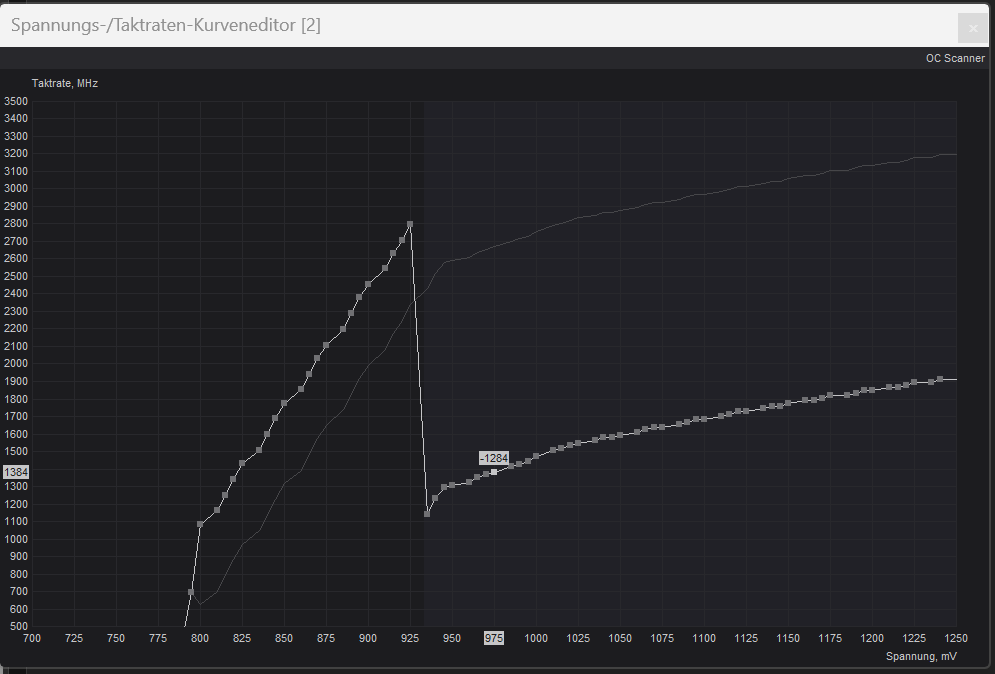
Task: Select the highlighted curve point near 975 mV
Action: [x=494, y=472]
